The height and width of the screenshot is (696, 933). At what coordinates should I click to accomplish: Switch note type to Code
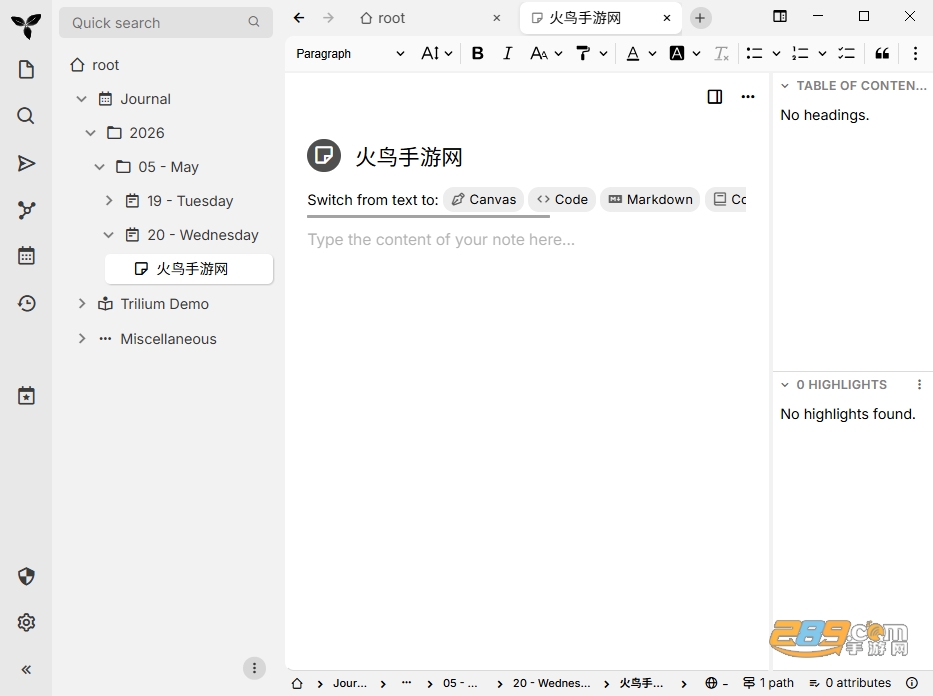[562, 199]
